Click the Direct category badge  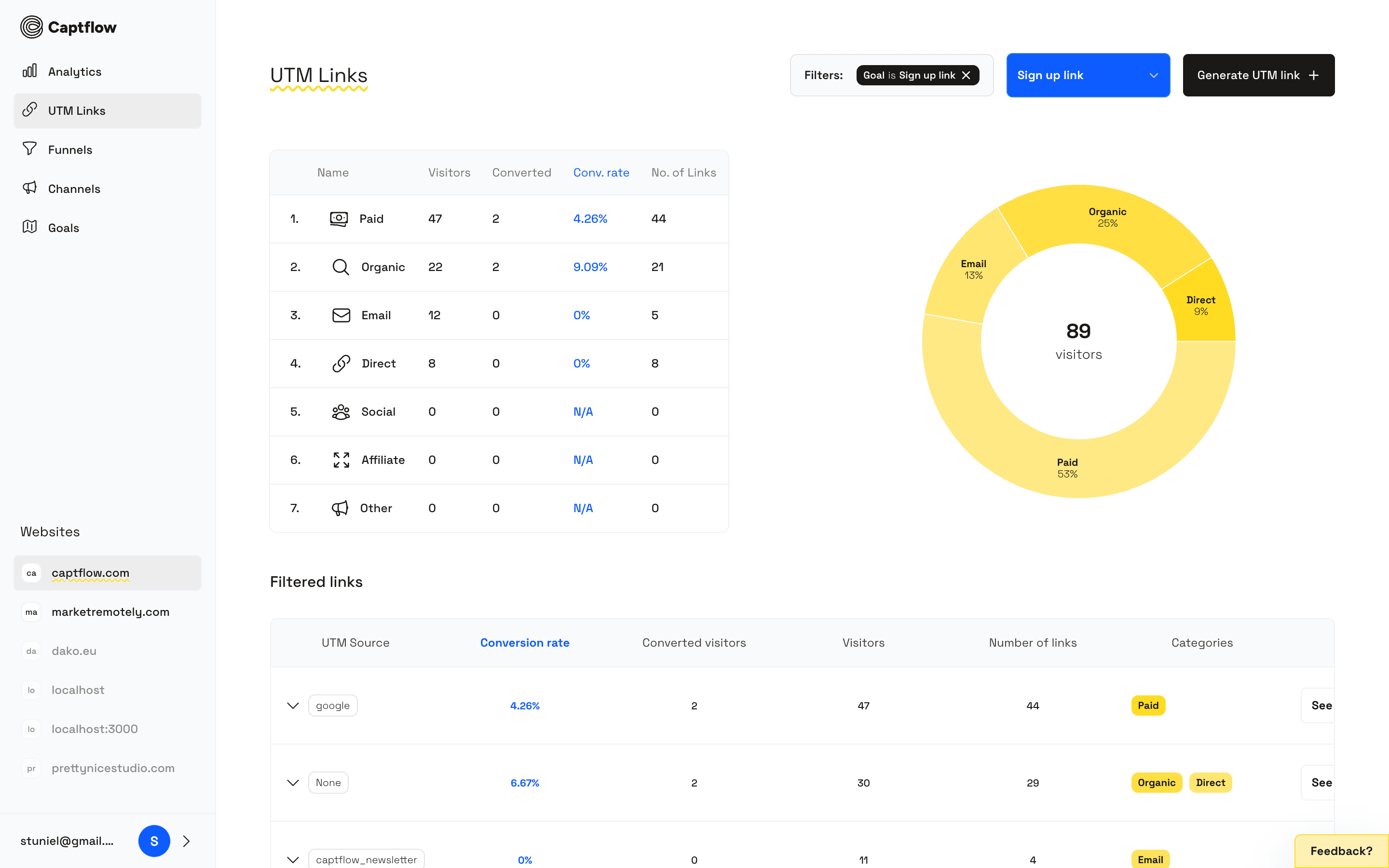coord(1211,783)
